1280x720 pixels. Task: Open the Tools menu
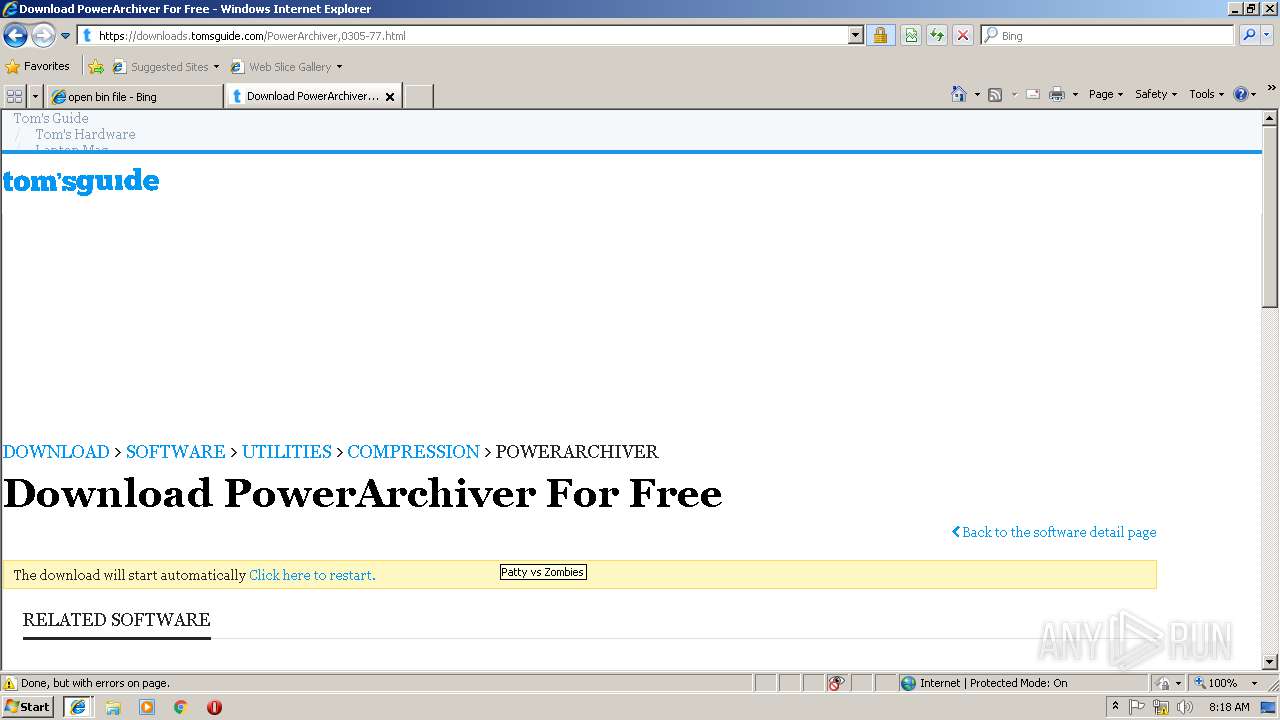click(1207, 94)
